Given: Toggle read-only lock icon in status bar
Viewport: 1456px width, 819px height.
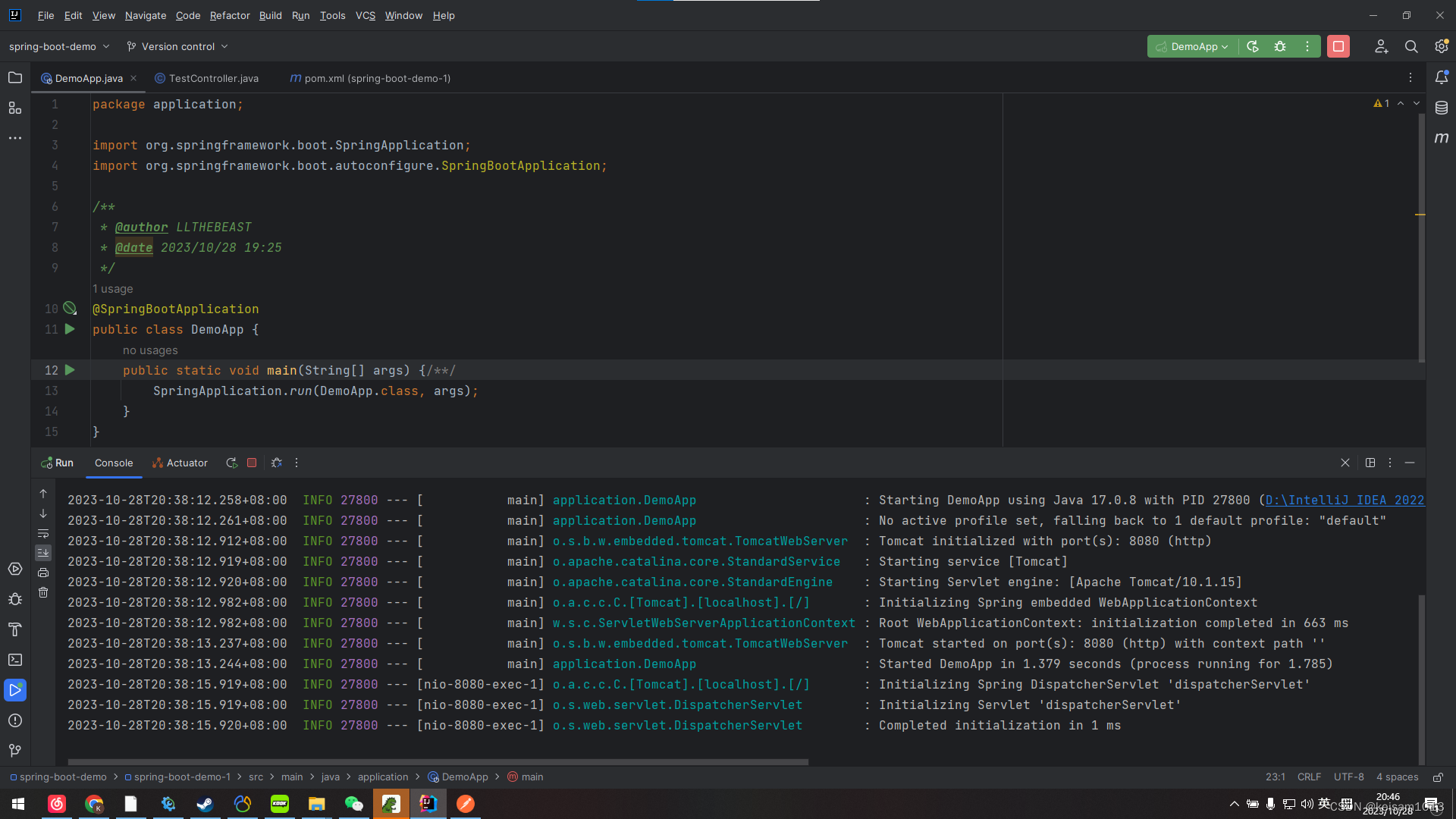Looking at the screenshot, I should (1438, 777).
